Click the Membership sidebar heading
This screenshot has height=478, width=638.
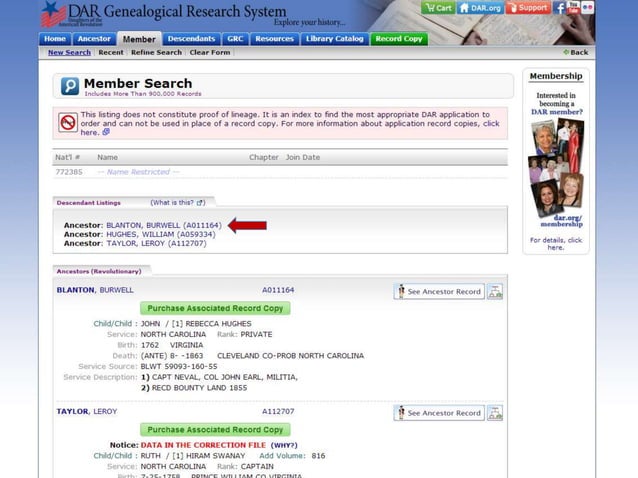click(x=556, y=76)
